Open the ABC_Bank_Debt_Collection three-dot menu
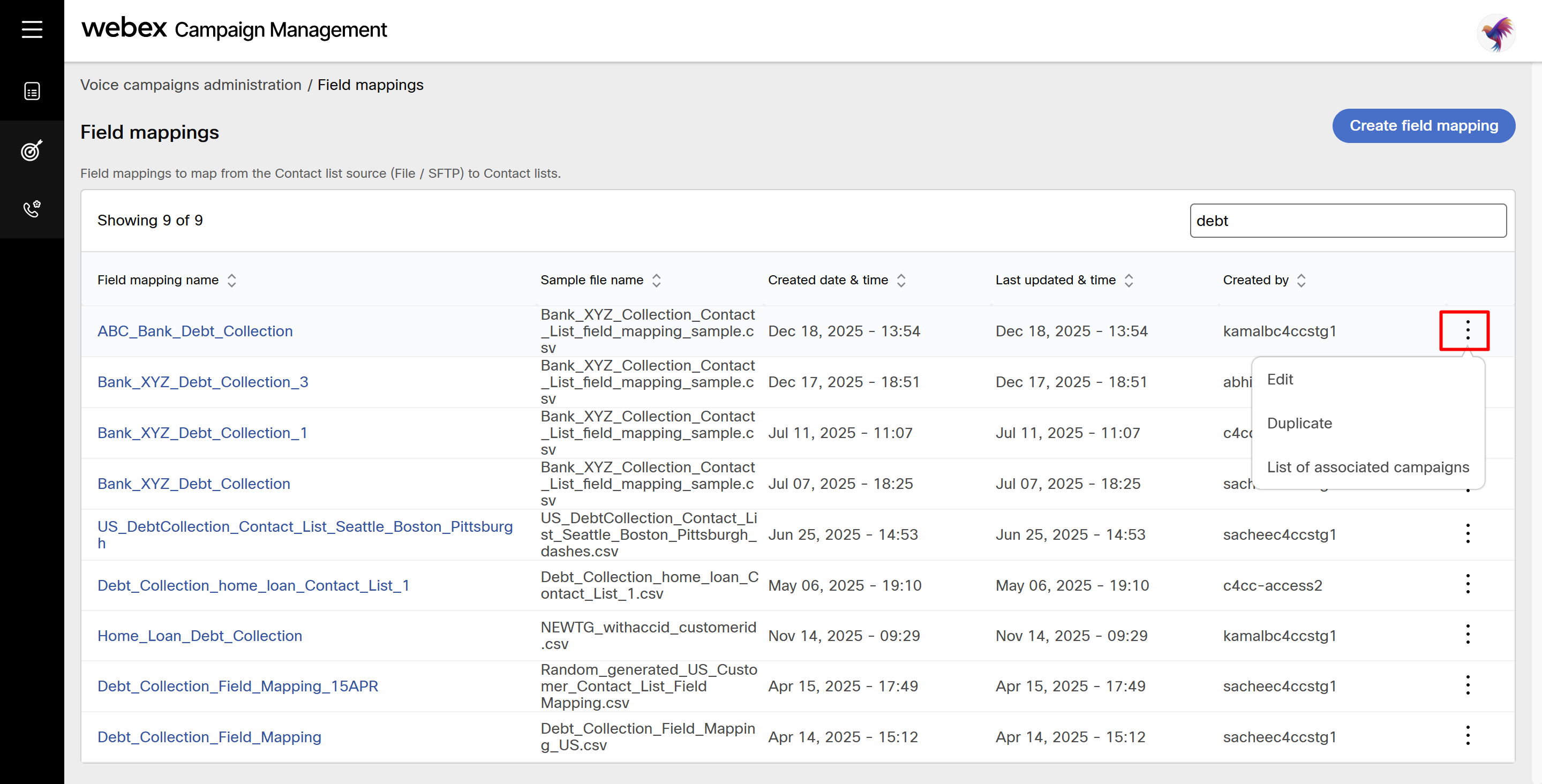The width and height of the screenshot is (1542, 784). pos(1467,330)
